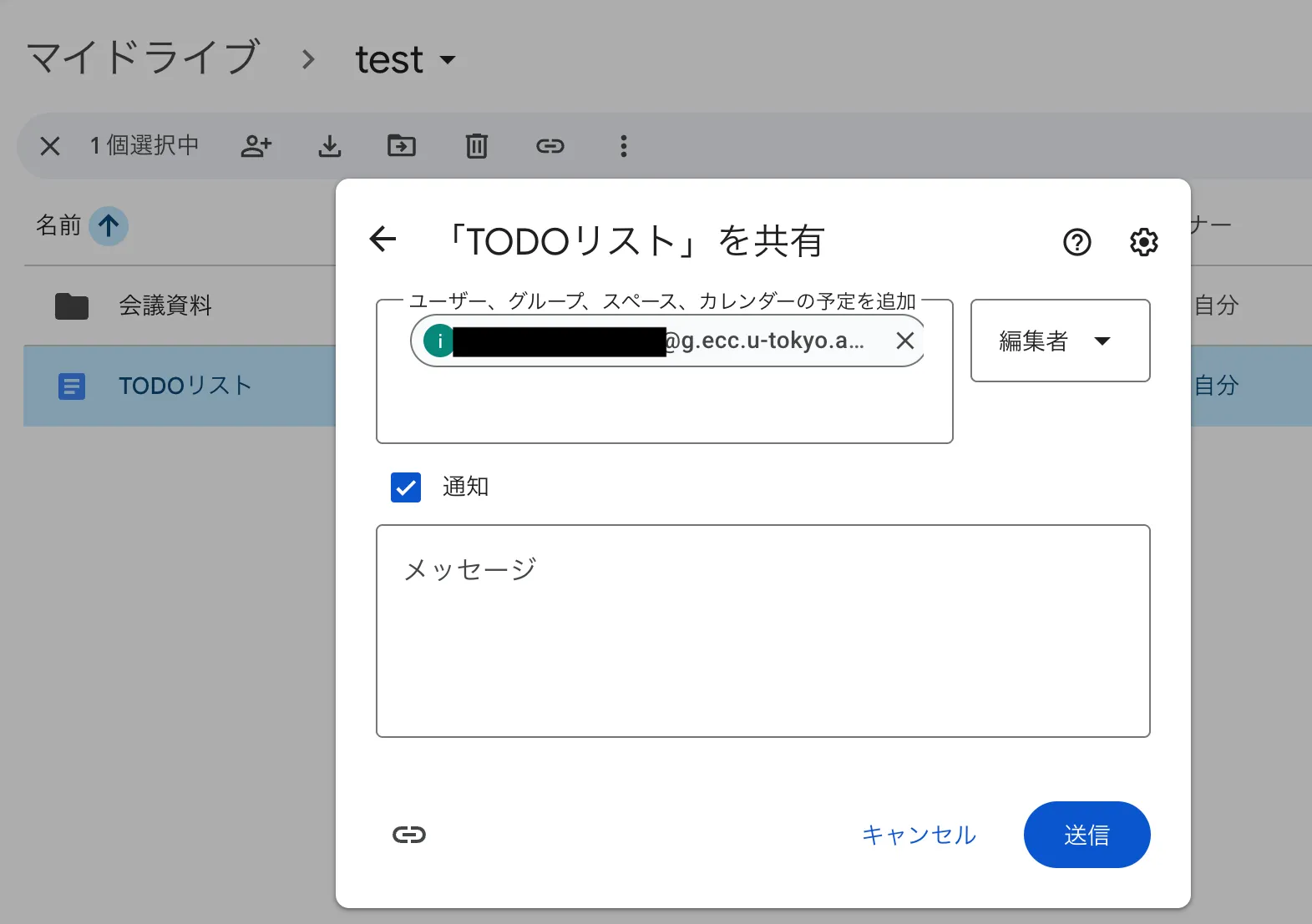This screenshot has height=924, width=1312.
Task: Toggle the name sort direction arrow
Action: pos(109,225)
